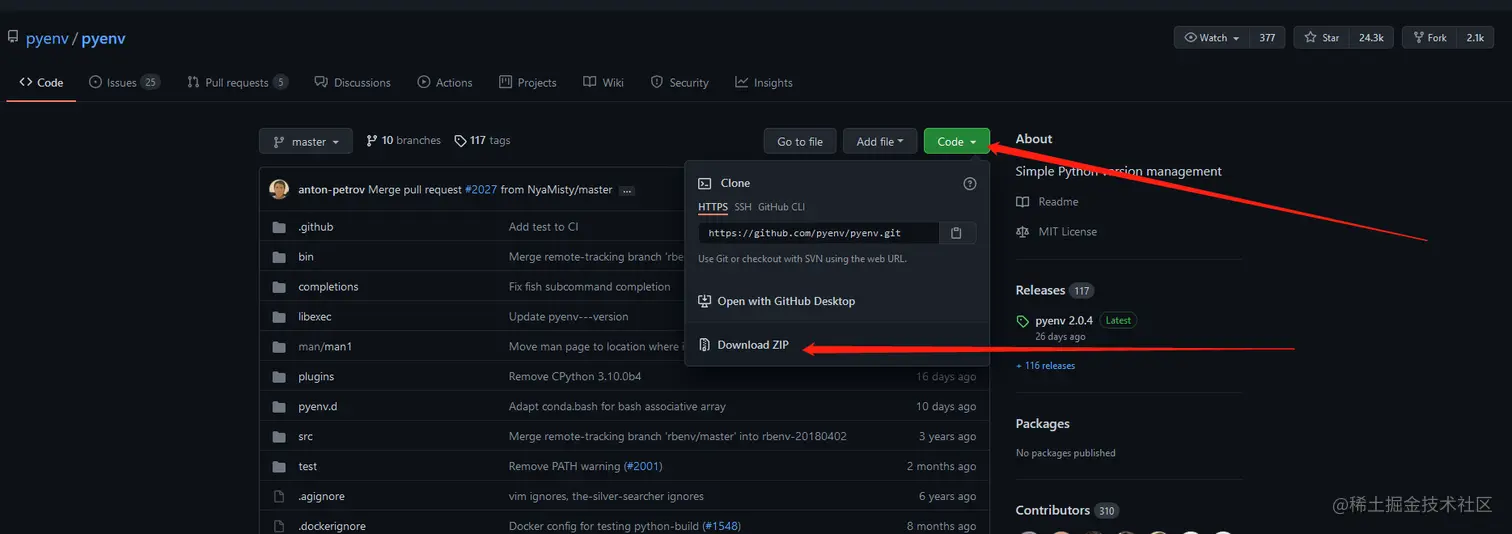This screenshot has width=1512, height=534.
Task: Click anton-petrov's avatar image
Action: pyautogui.click(x=279, y=189)
